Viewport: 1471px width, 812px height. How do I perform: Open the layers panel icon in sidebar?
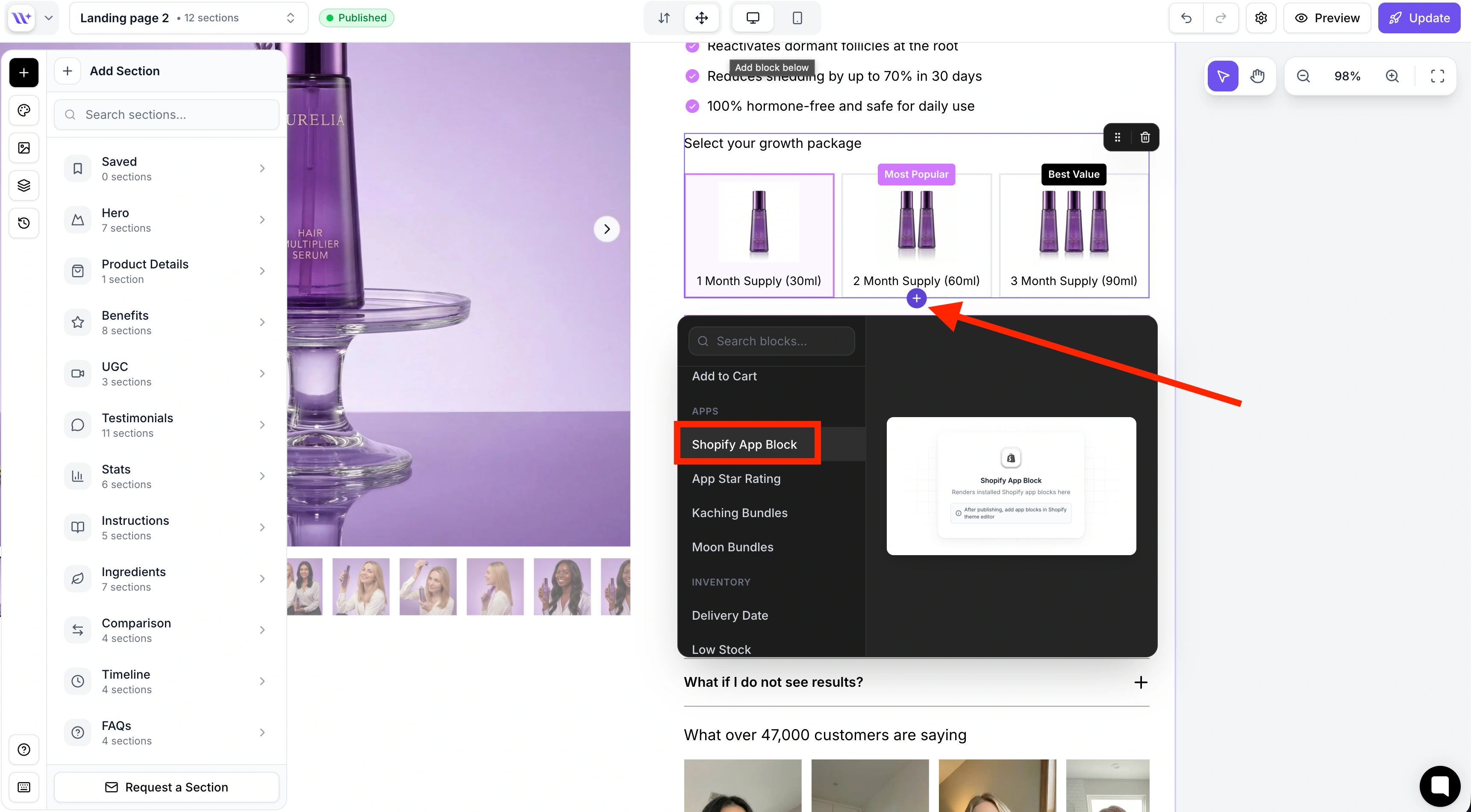pos(24,185)
